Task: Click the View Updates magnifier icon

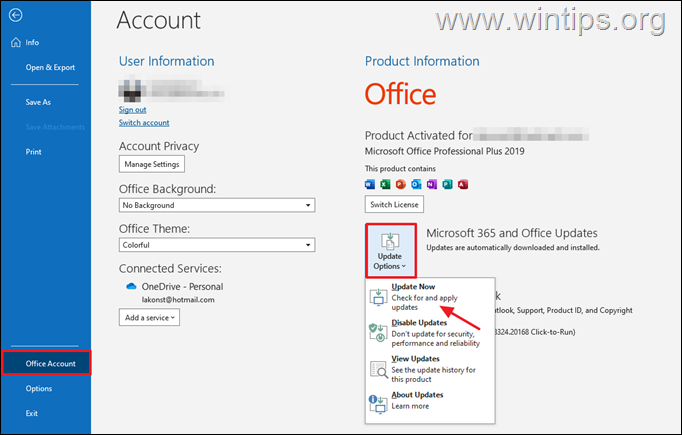Action: 378,369
